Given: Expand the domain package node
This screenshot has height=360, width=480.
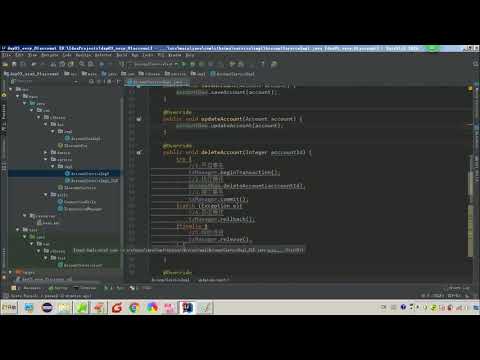Looking at the screenshot, I should coord(46,152).
